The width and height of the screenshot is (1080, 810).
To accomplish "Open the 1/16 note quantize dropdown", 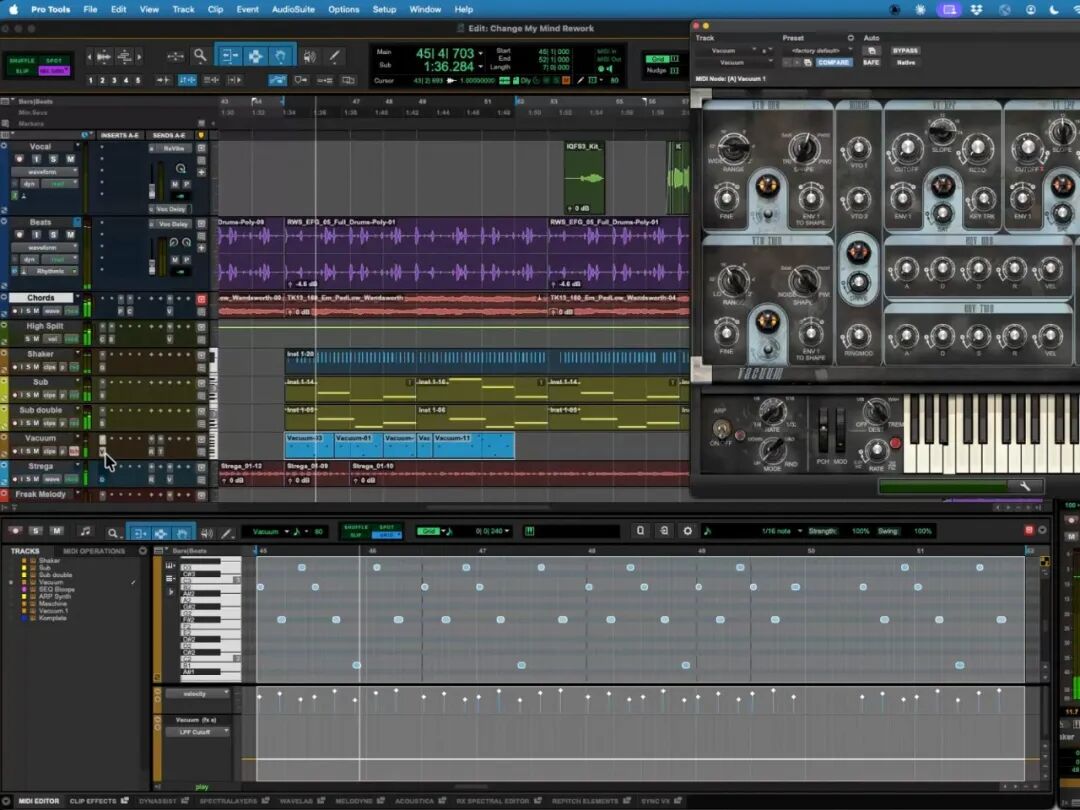I will 781,531.
